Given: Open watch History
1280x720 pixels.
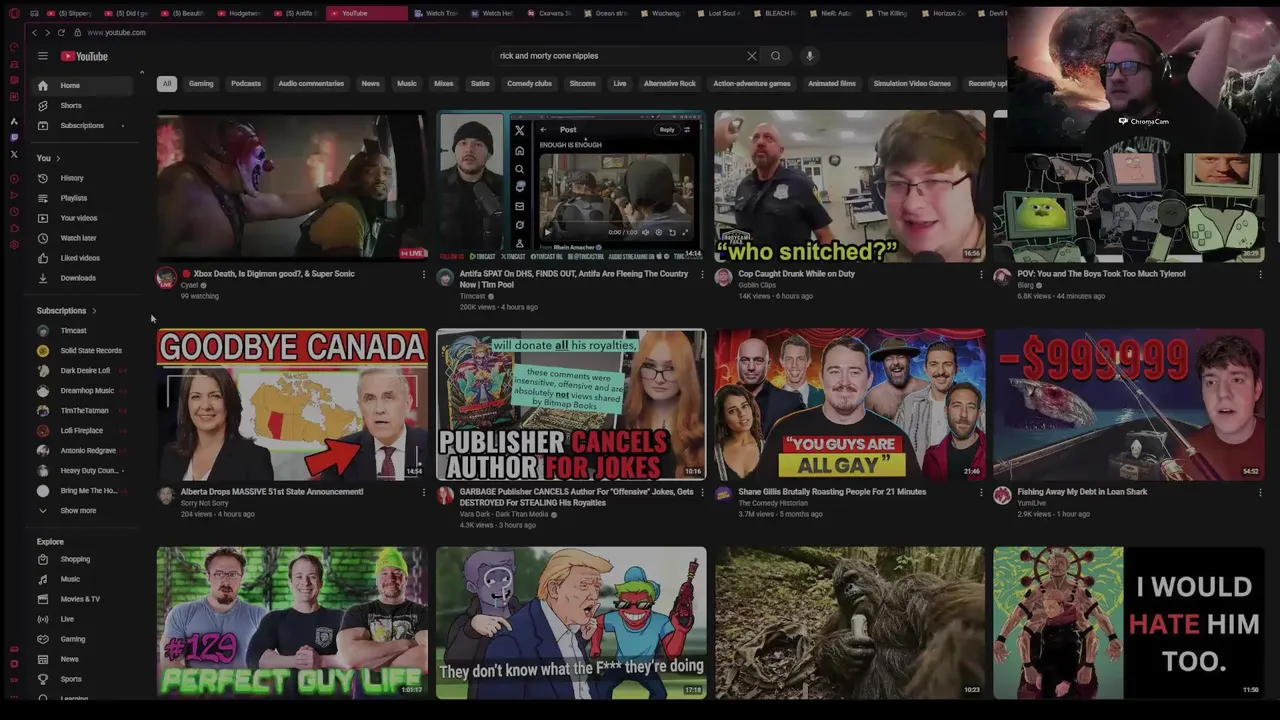Looking at the screenshot, I should click(x=82, y=178).
